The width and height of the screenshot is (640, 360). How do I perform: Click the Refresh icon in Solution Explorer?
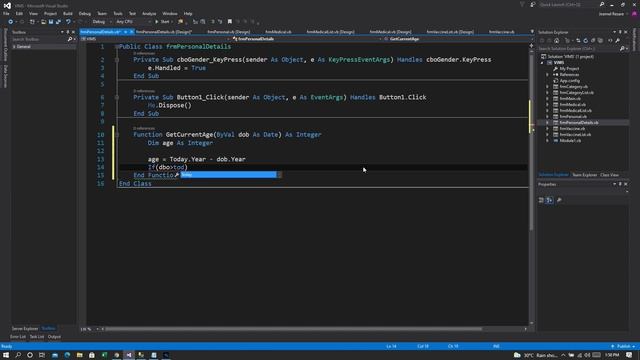[586, 40]
